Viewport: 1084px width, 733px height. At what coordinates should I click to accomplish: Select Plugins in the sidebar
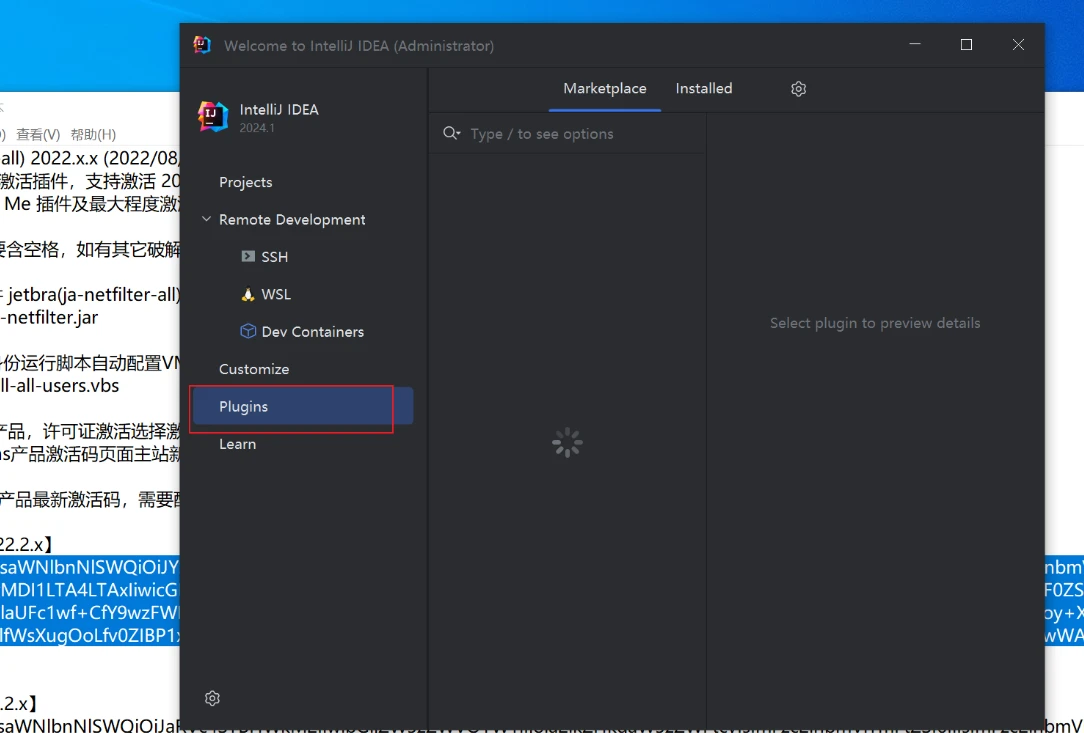(x=303, y=406)
